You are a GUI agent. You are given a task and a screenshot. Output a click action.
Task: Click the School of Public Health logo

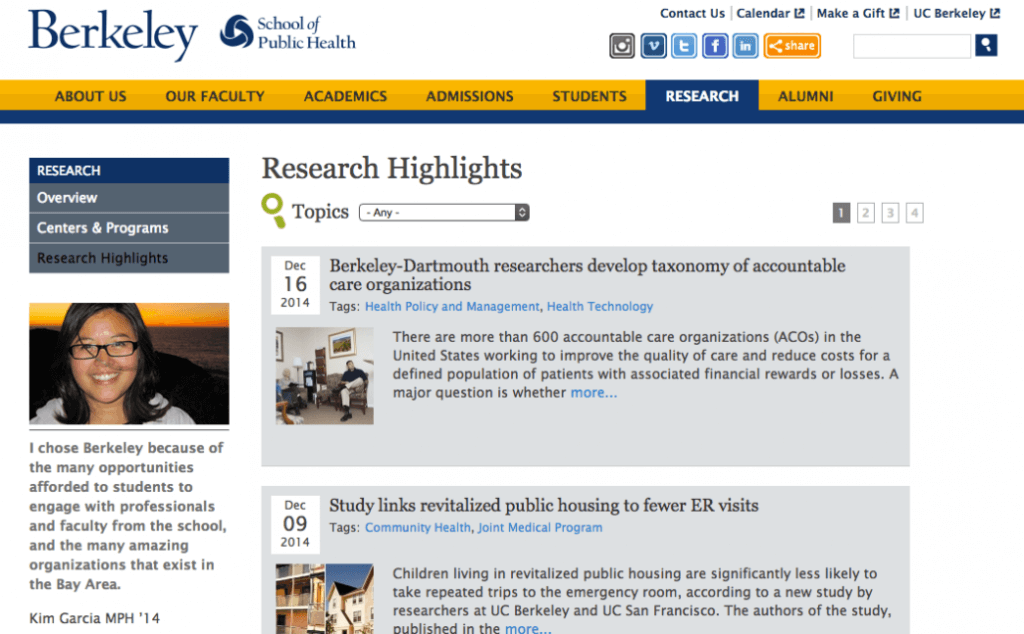pos(287,33)
